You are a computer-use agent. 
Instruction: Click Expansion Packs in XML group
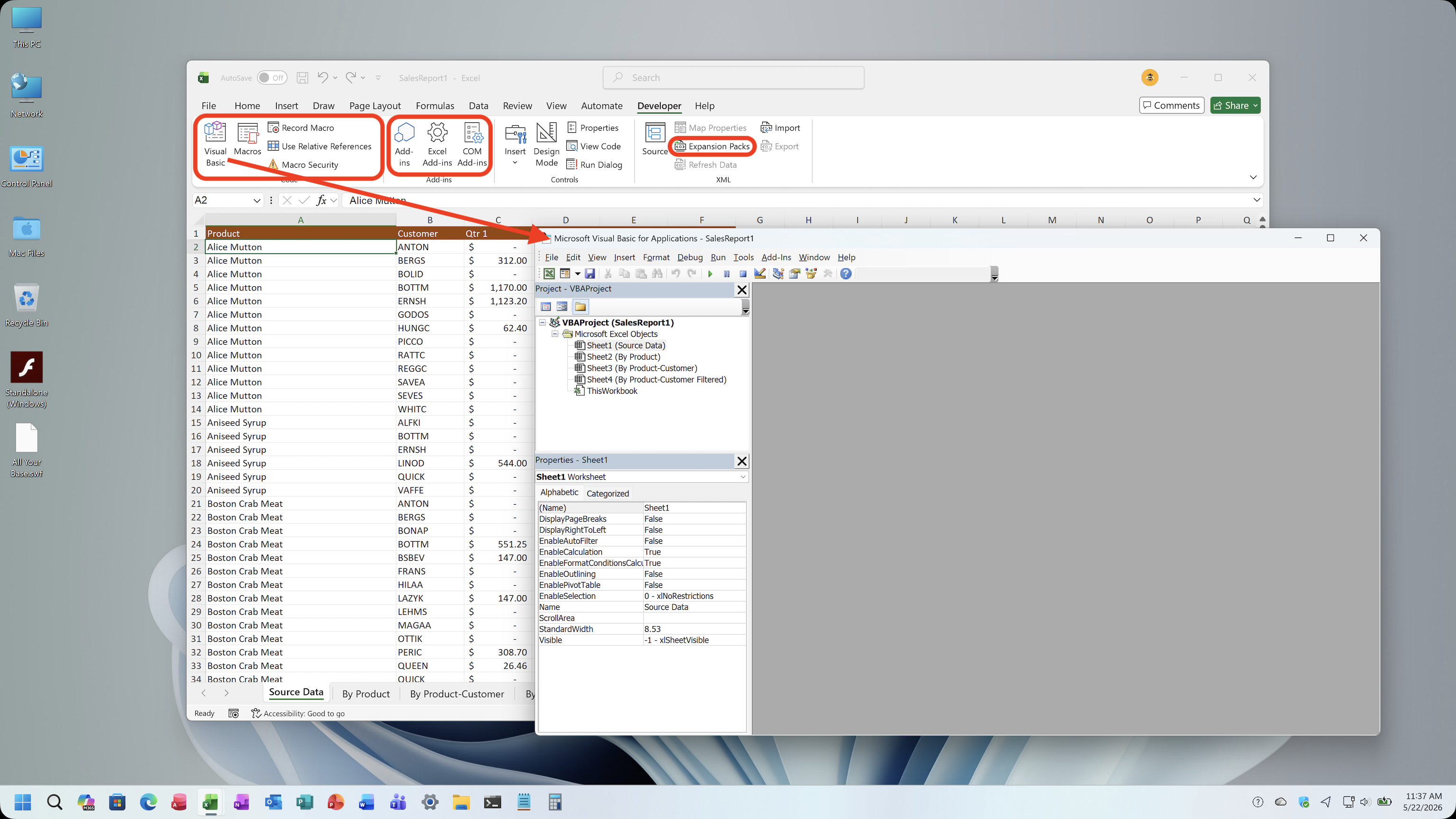(x=712, y=146)
